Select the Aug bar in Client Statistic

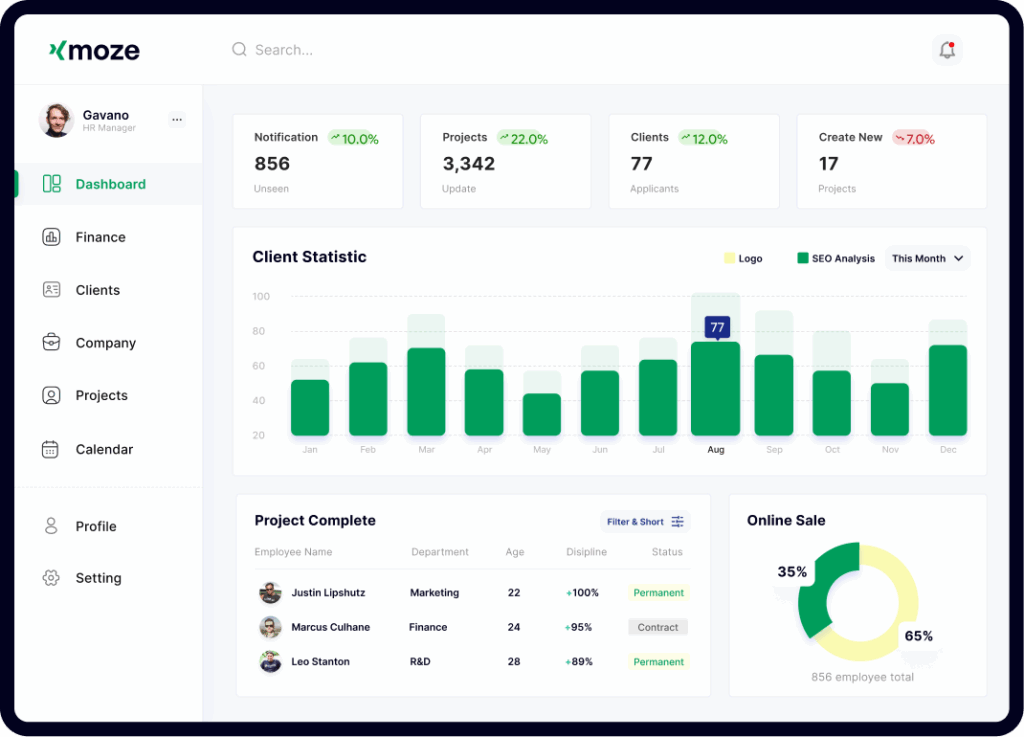click(x=715, y=390)
